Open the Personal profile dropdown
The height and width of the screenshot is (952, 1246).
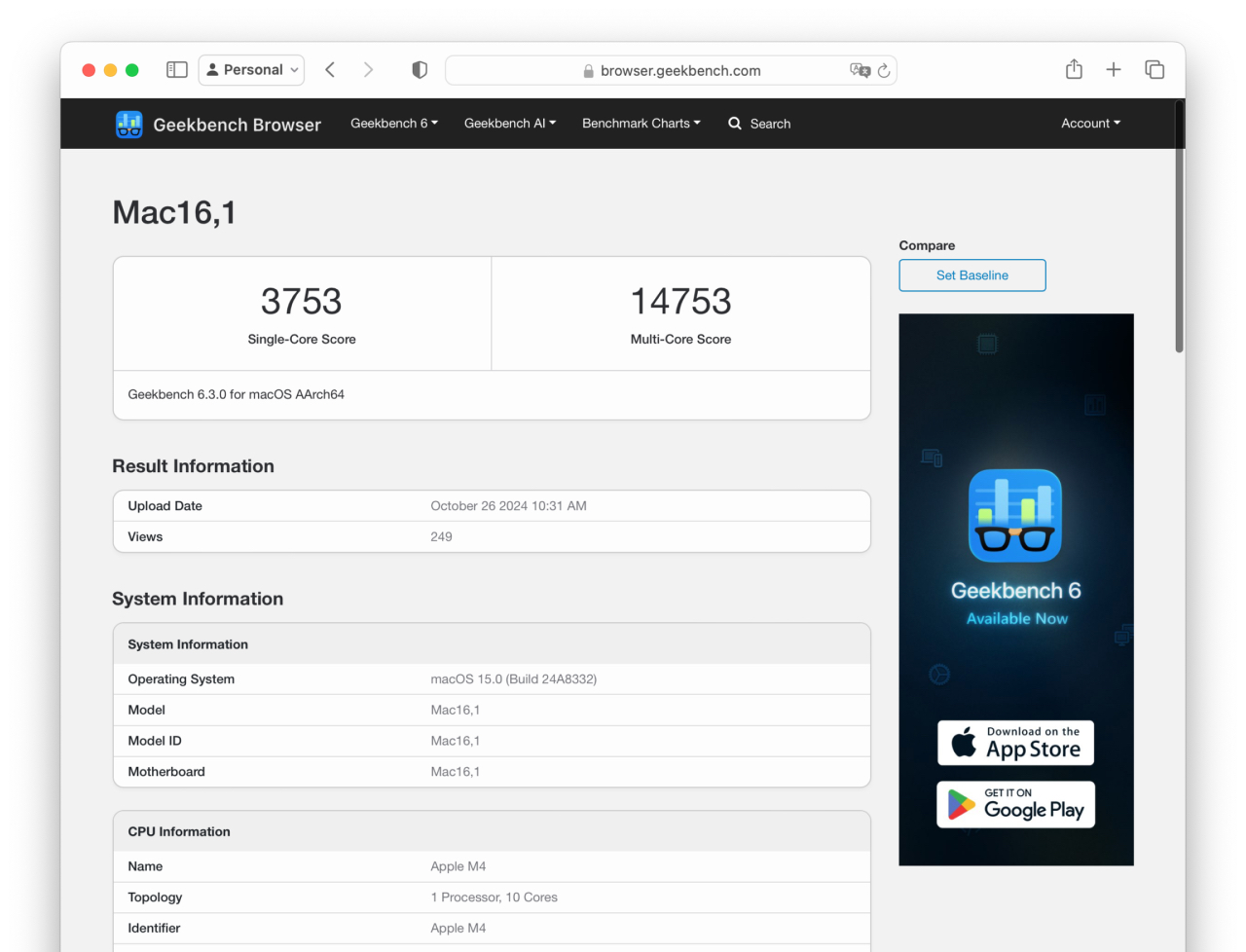coord(252,70)
